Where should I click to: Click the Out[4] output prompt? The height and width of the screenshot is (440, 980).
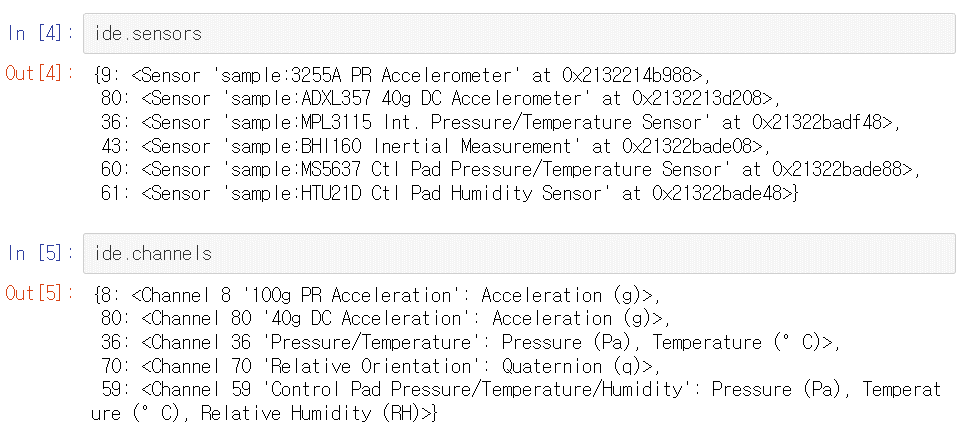tap(40, 73)
